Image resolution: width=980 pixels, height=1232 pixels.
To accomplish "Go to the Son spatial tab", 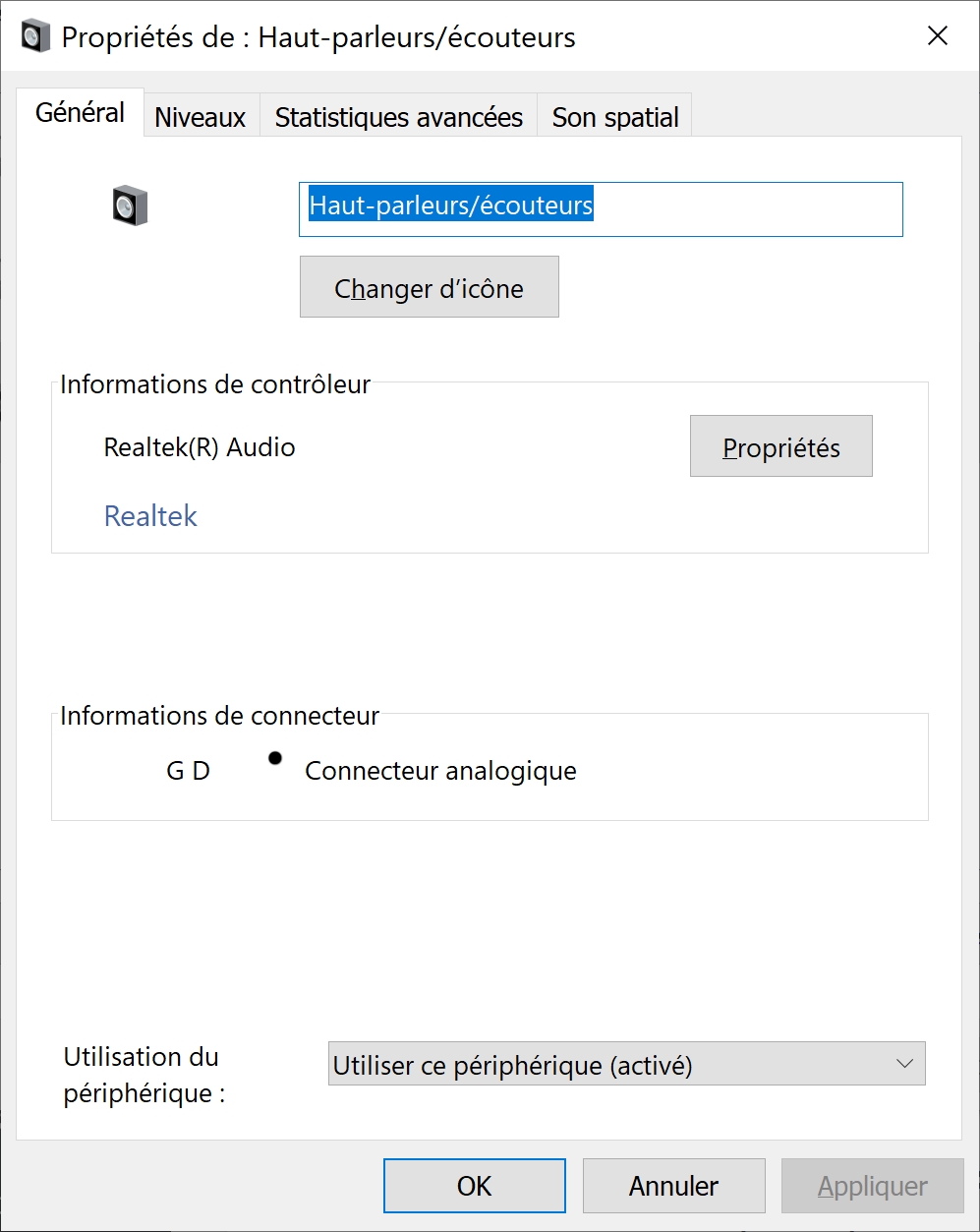I will point(615,117).
